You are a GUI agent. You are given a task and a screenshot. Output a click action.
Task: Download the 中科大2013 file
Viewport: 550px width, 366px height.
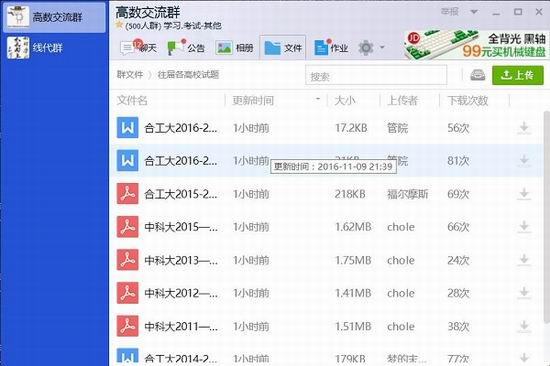[524, 260]
